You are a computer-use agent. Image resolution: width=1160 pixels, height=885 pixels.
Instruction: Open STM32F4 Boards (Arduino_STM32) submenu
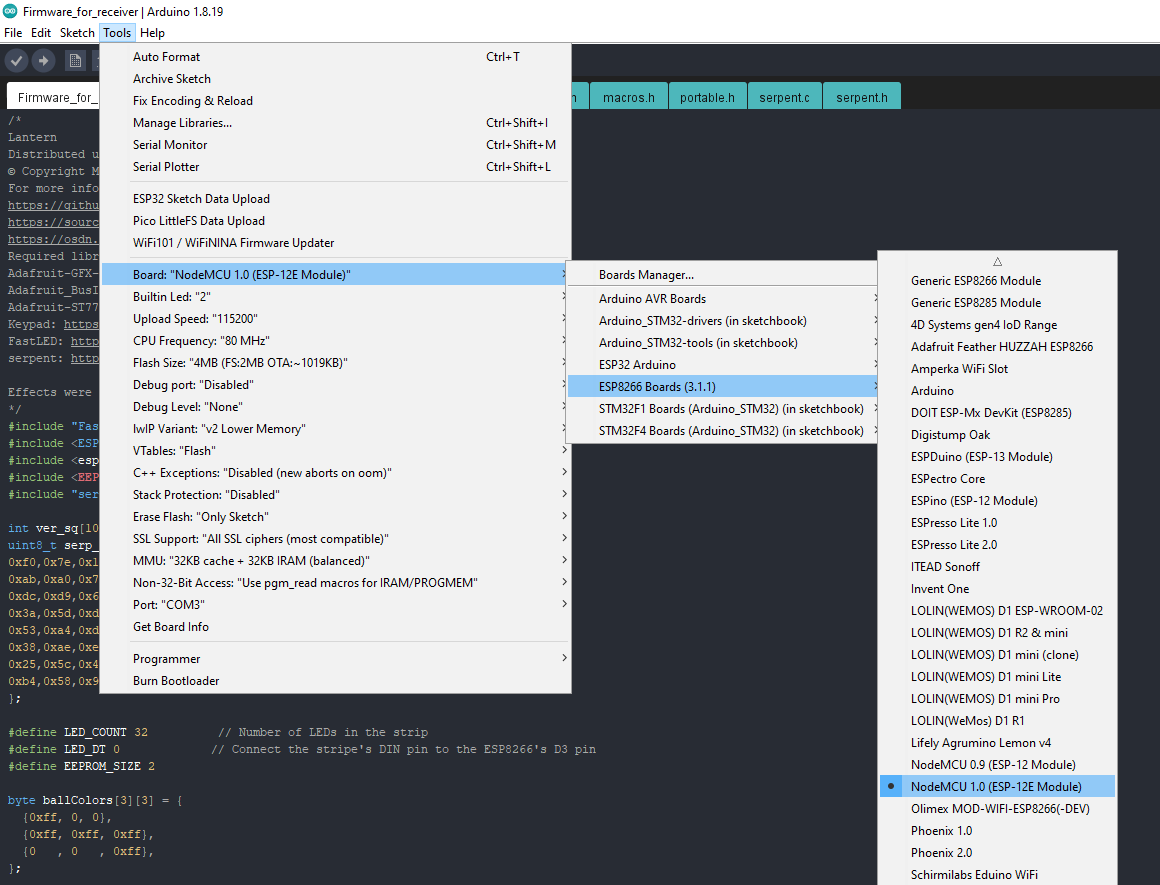(x=722, y=431)
